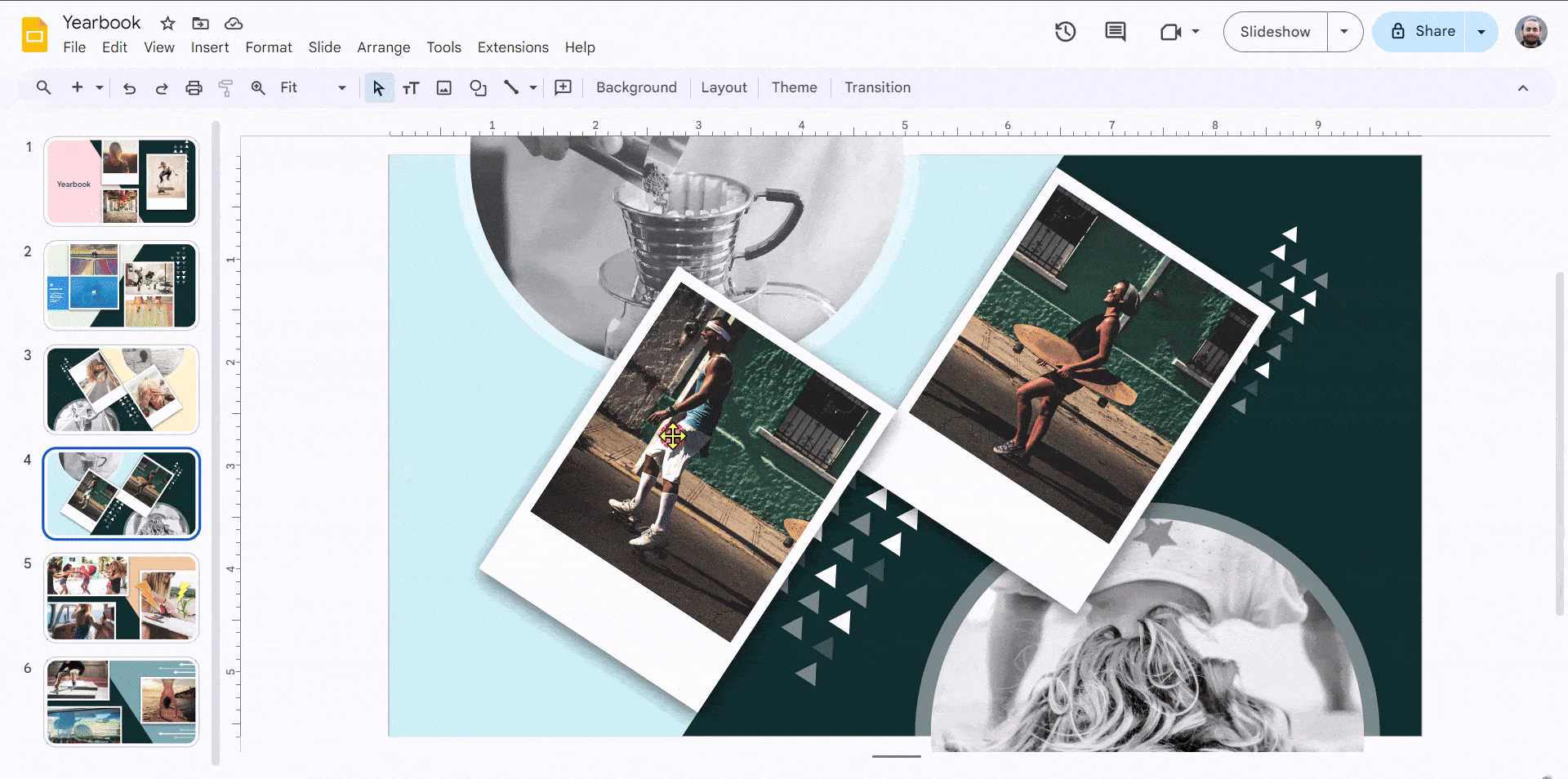Open version history via the clock icon

[x=1065, y=32]
